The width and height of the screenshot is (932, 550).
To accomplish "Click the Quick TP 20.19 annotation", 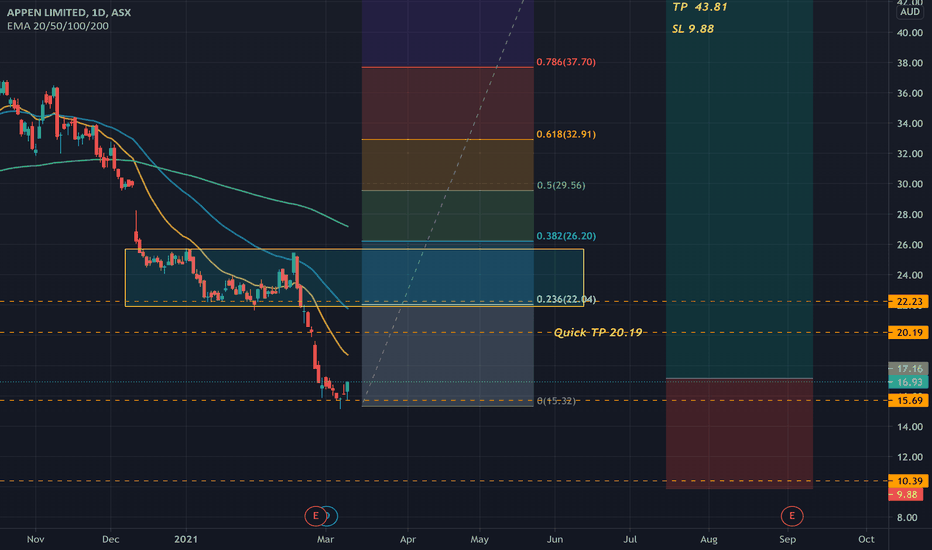I will (x=598, y=332).
